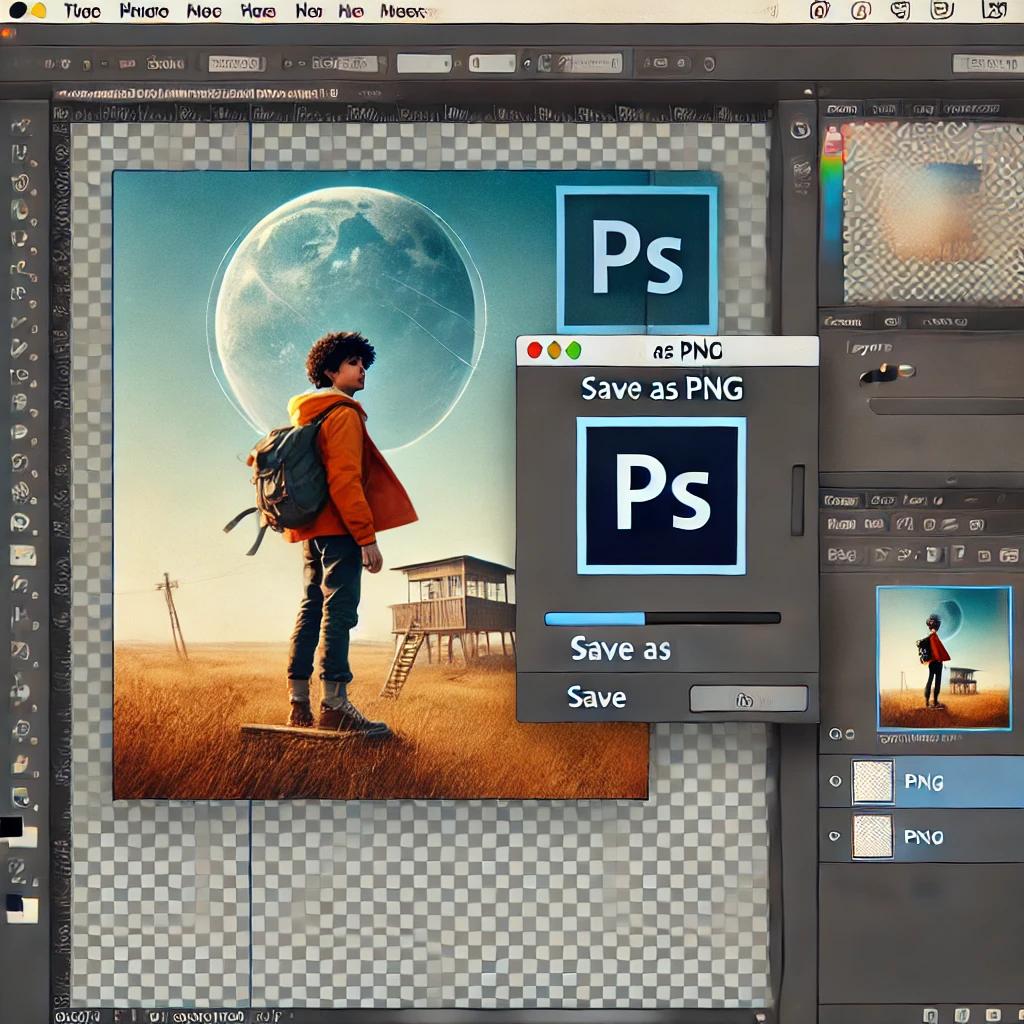Click the round icon at the options bar's right end
This screenshot has height=1024, width=1024.
(709, 64)
